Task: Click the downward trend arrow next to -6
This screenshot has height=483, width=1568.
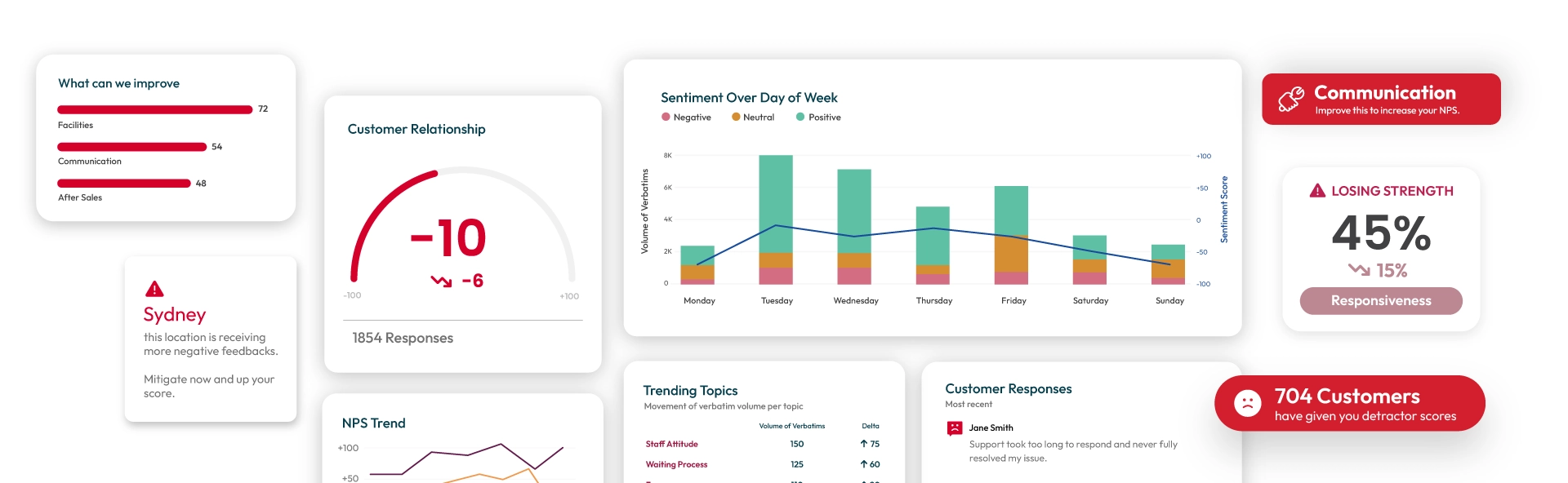Action: pos(441,281)
